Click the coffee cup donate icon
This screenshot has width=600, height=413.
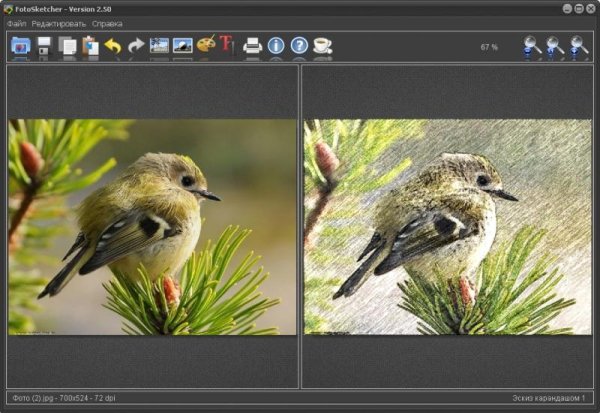tap(323, 46)
